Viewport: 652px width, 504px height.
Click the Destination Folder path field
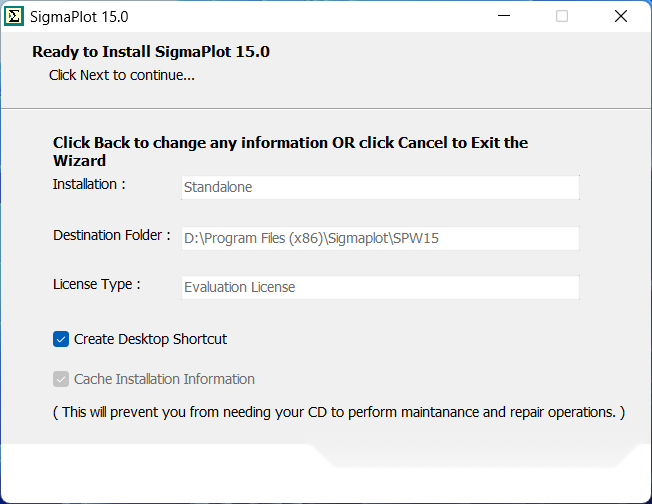click(x=380, y=238)
